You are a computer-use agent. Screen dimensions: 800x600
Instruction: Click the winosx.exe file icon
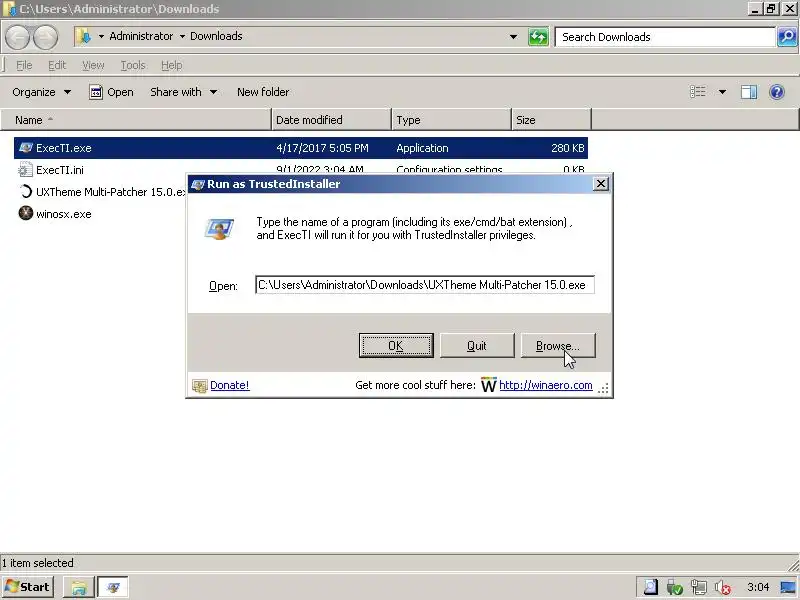coord(25,213)
